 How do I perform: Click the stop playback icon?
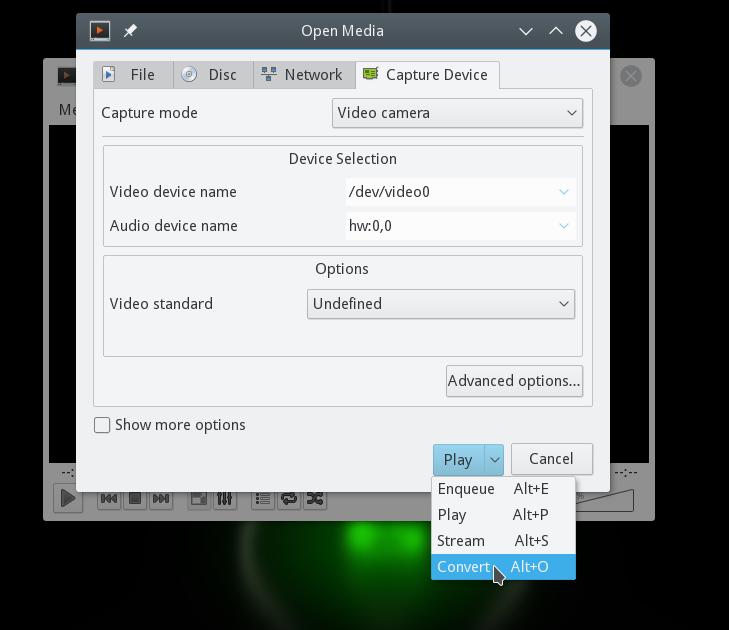coord(135,499)
